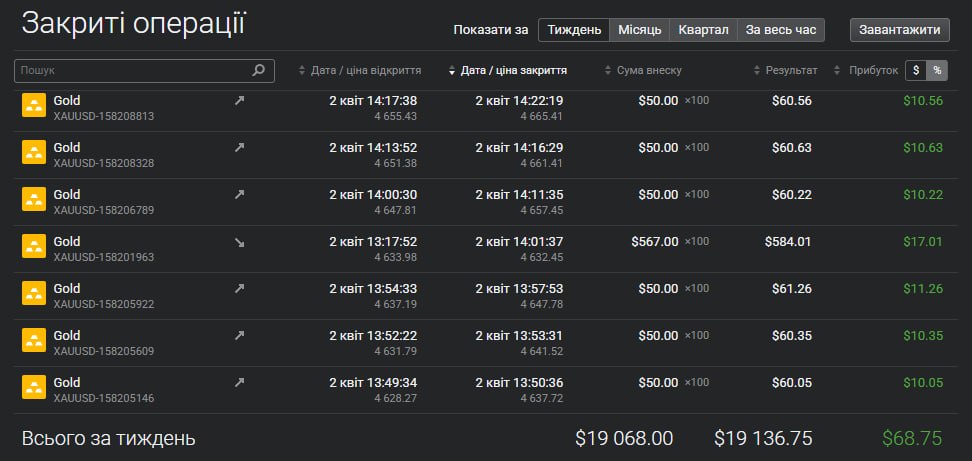Show operations За весь час
Screen dimensions: 972x461
782,30
